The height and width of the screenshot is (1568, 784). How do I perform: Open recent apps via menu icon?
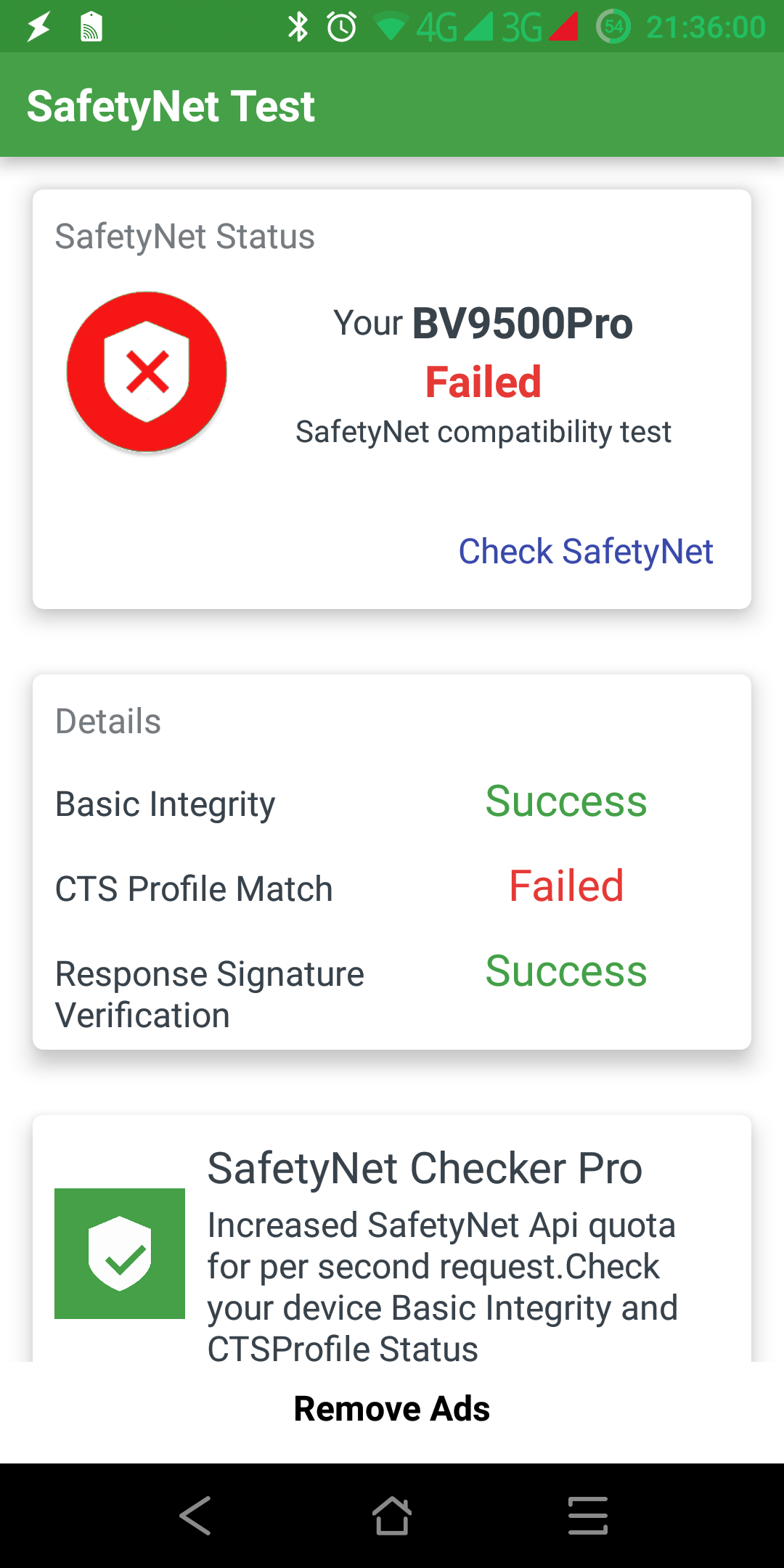point(588,1516)
